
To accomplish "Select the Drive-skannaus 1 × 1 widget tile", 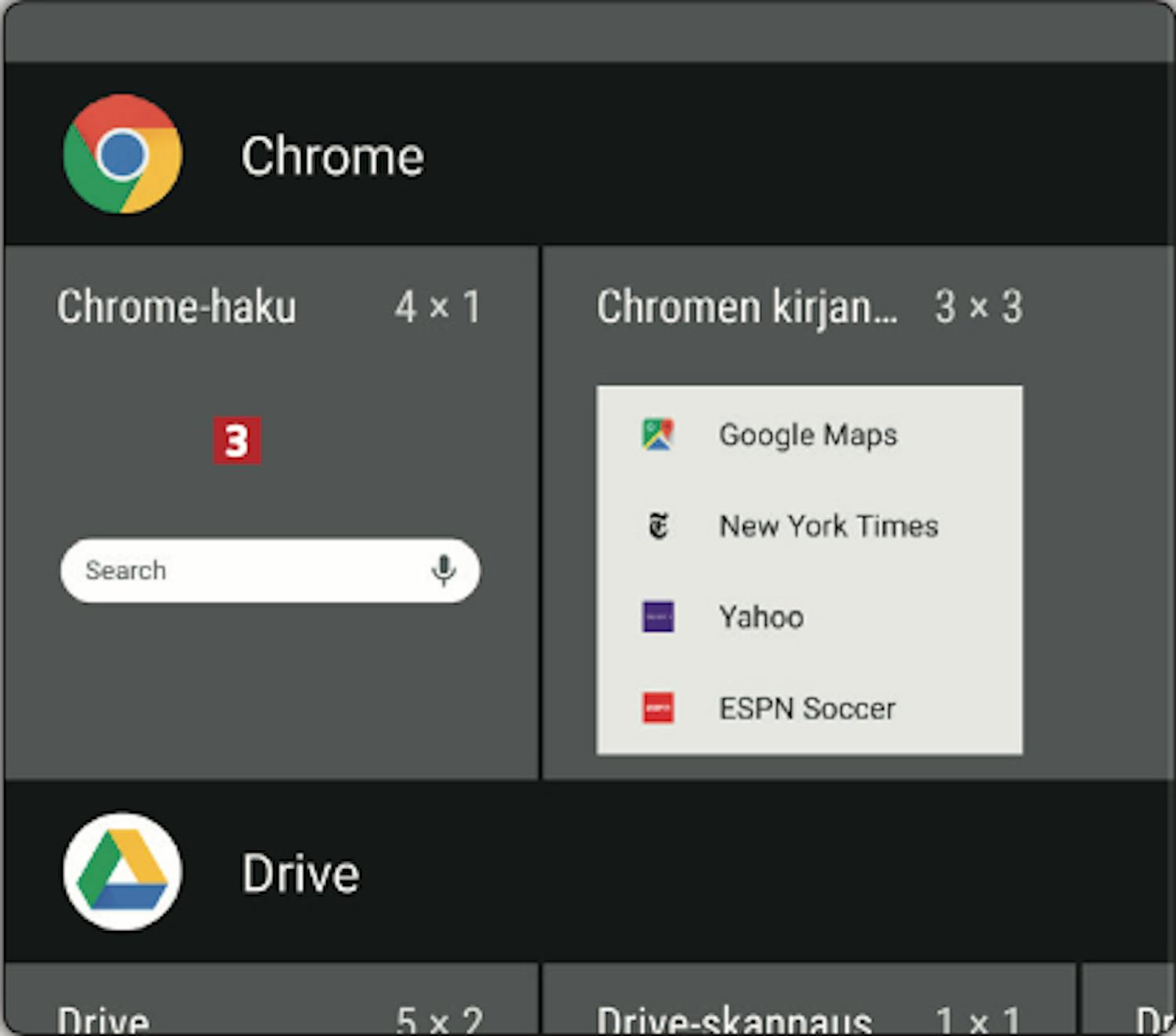I will [x=809, y=999].
